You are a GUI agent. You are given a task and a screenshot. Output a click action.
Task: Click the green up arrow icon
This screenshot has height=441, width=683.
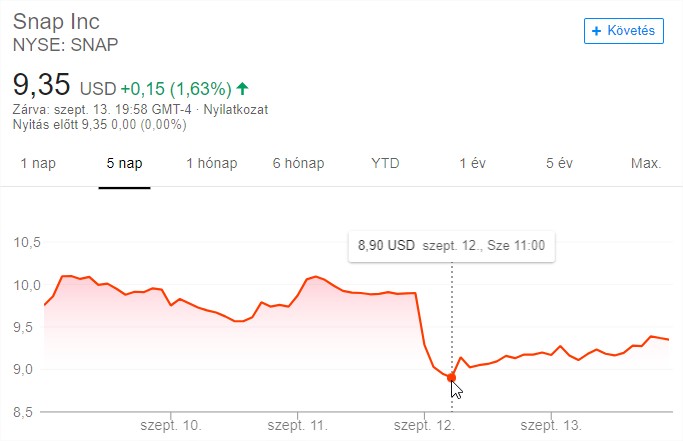242,88
